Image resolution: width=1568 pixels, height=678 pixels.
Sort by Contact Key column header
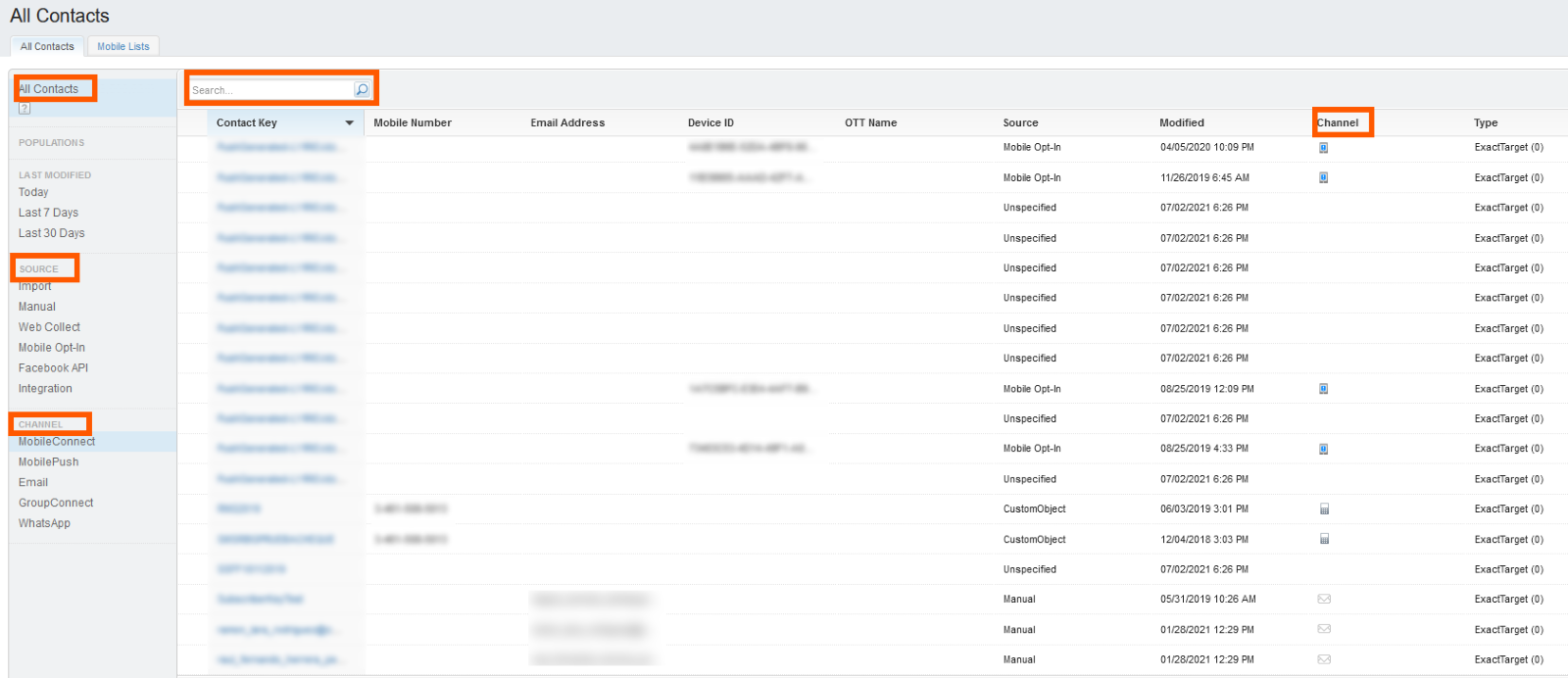[247, 123]
